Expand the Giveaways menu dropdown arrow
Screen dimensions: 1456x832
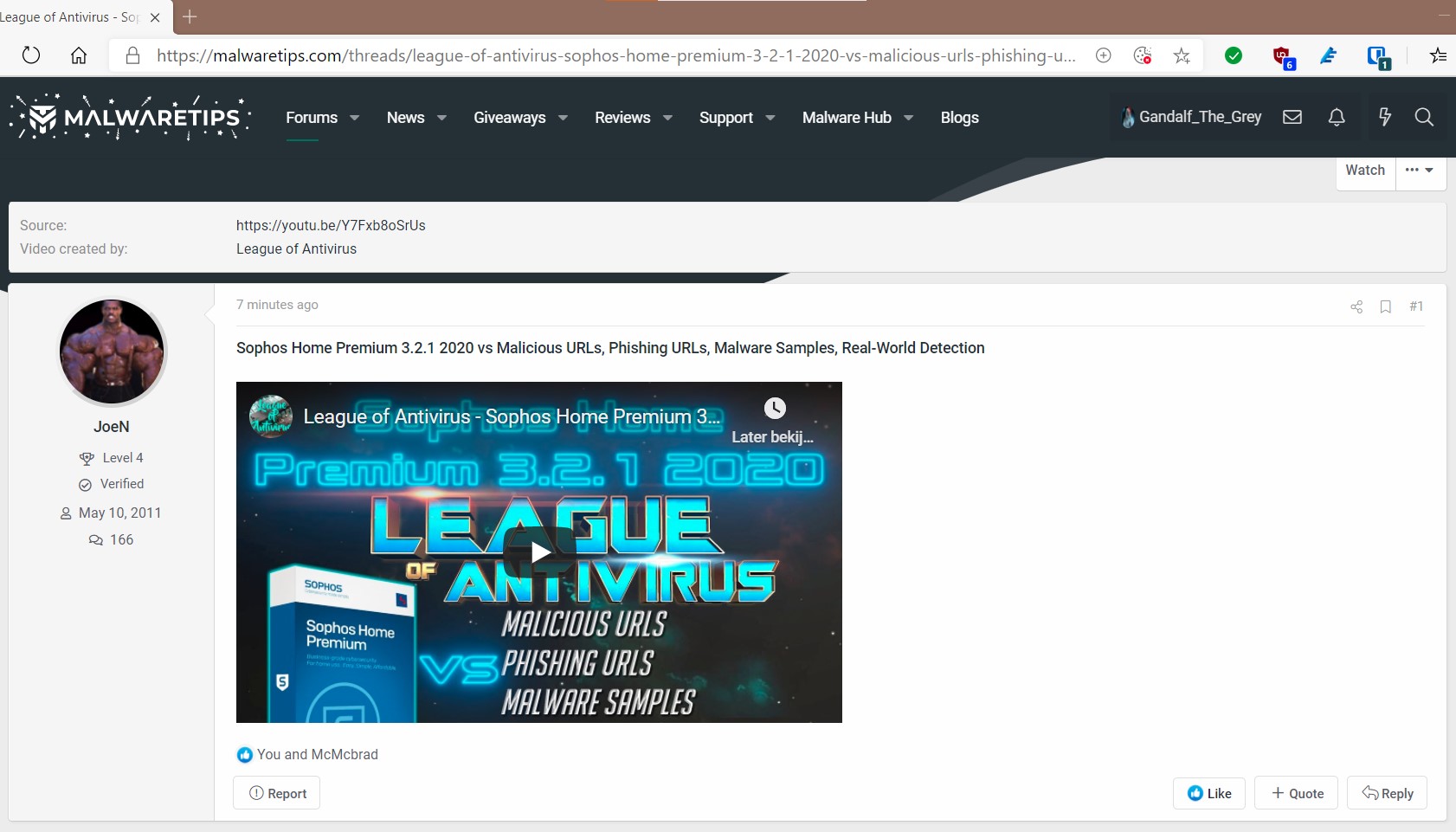pyautogui.click(x=563, y=118)
